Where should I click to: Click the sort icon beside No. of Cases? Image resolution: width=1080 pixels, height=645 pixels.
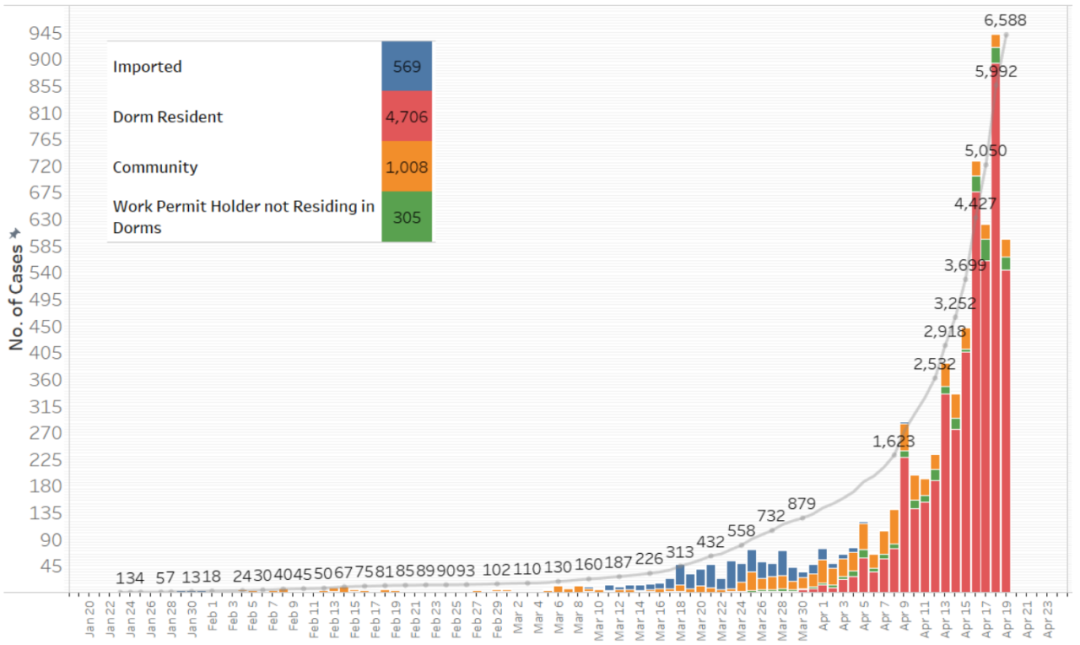pyautogui.click(x=15, y=233)
